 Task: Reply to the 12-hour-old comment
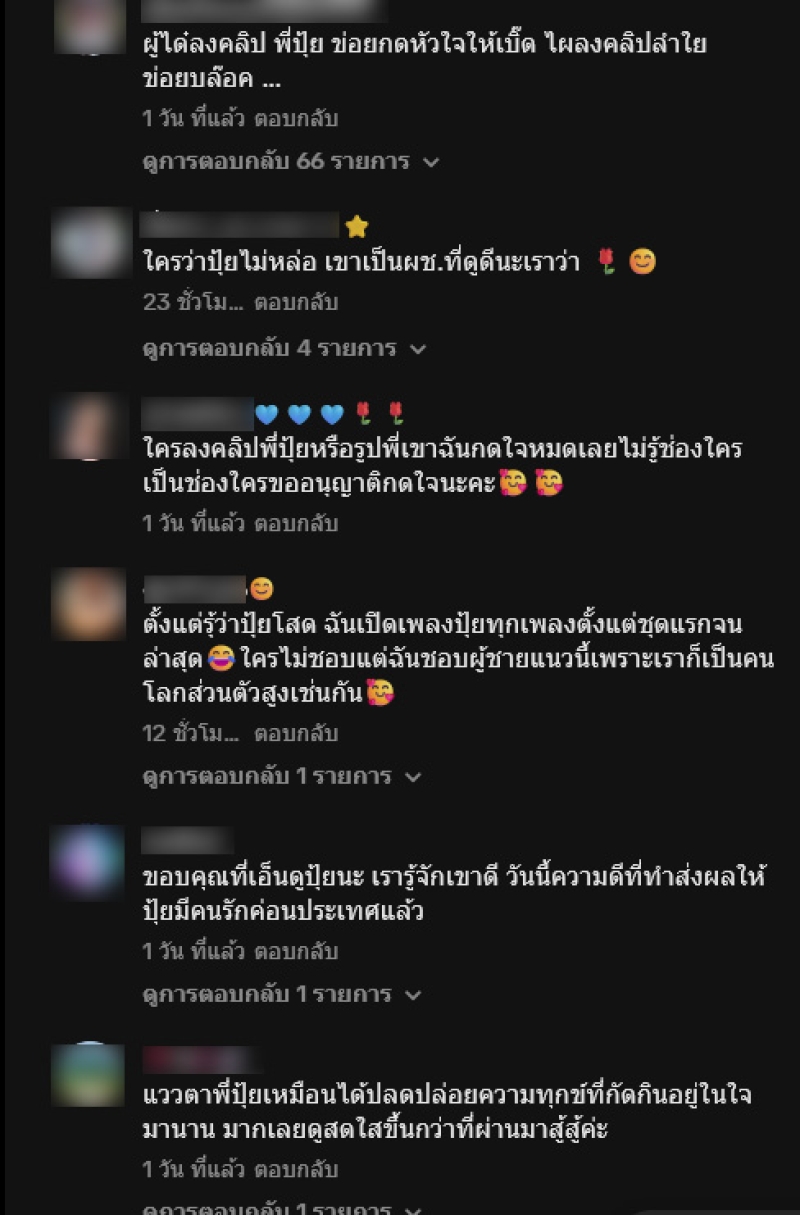(x=296, y=734)
